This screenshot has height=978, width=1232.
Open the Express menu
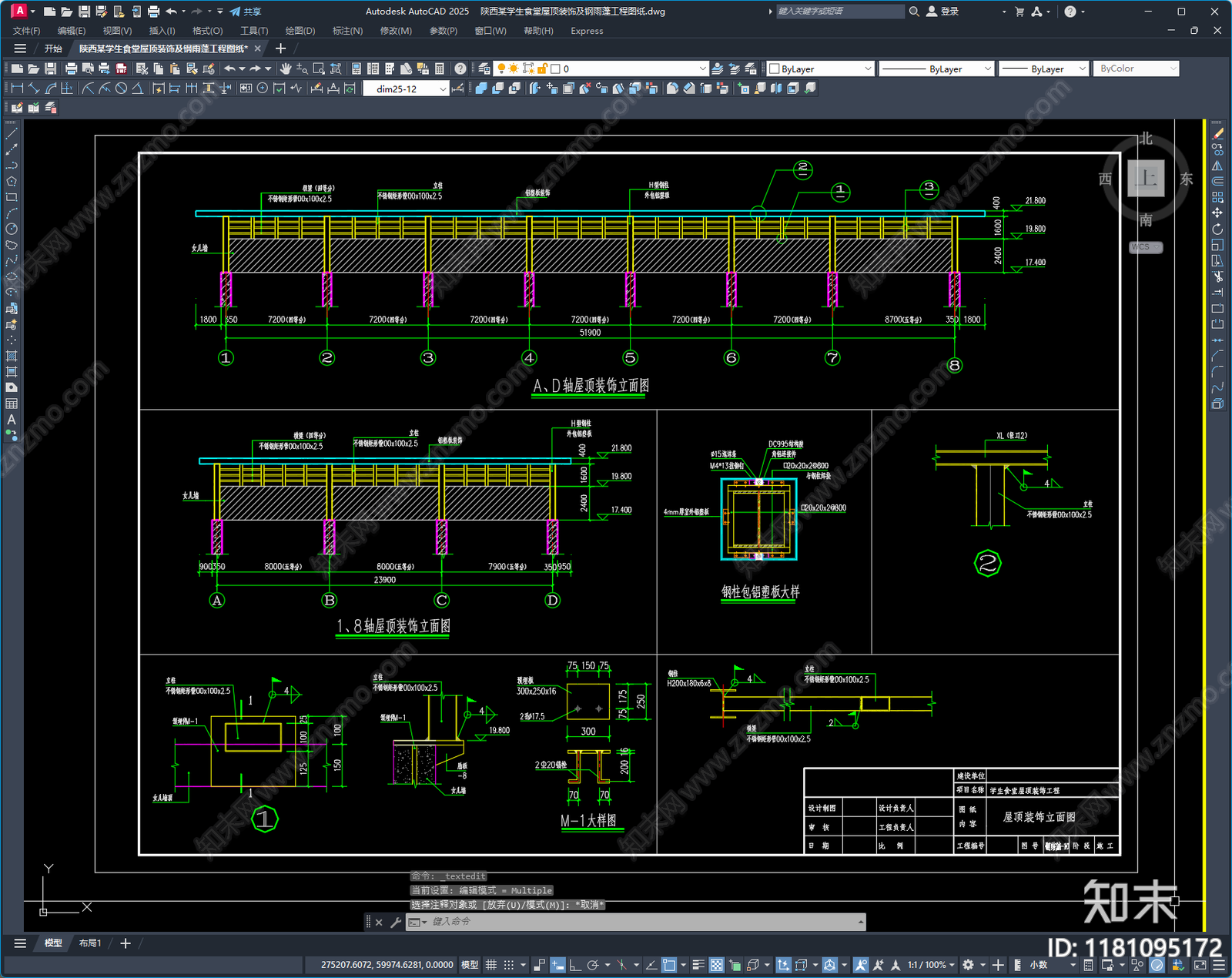(587, 31)
